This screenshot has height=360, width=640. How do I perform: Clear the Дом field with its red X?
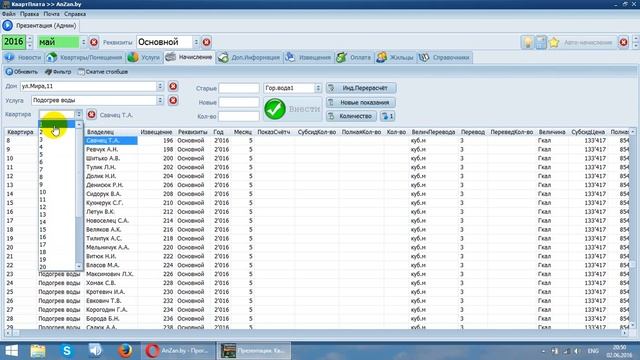click(173, 86)
